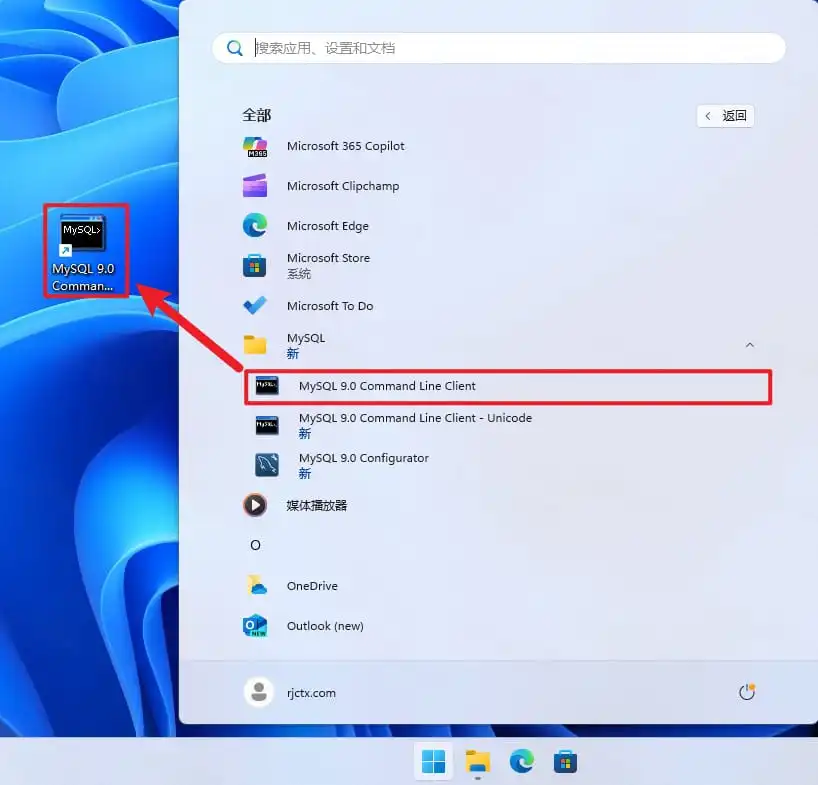Open Microsoft Edge from the taskbar

click(522, 761)
